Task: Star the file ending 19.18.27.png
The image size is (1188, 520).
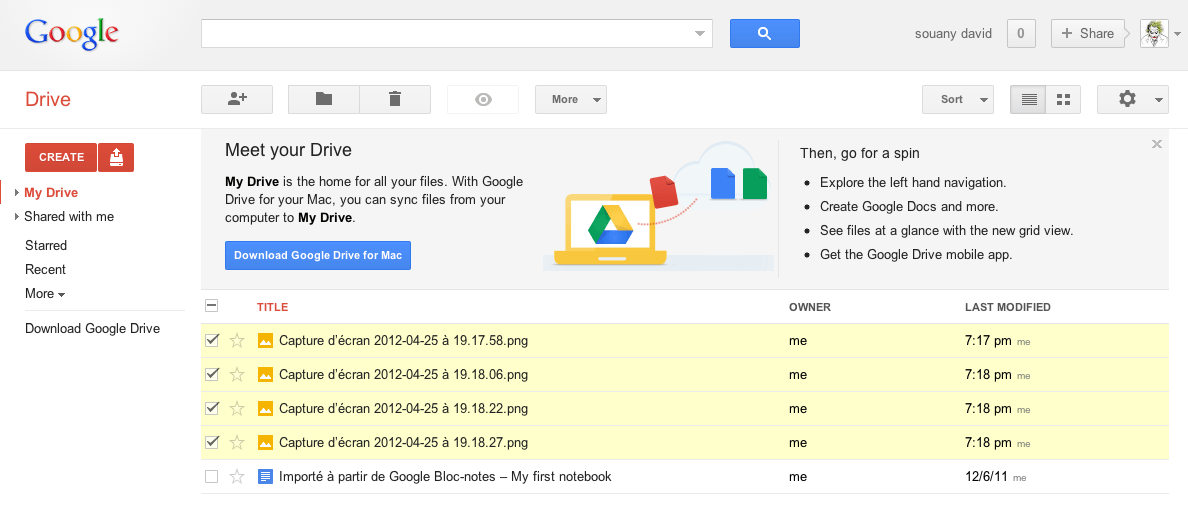Action: [x=237, y=443]
